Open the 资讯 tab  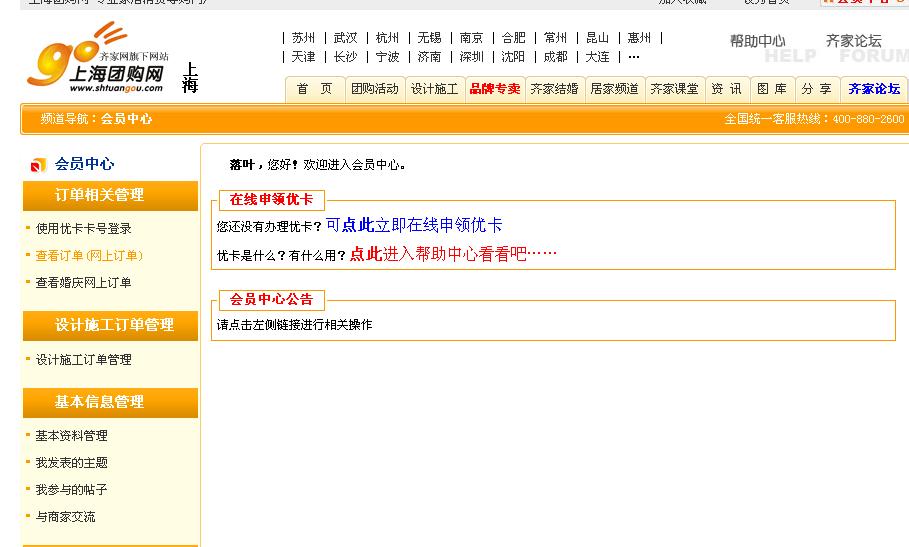tap(727, 89)
